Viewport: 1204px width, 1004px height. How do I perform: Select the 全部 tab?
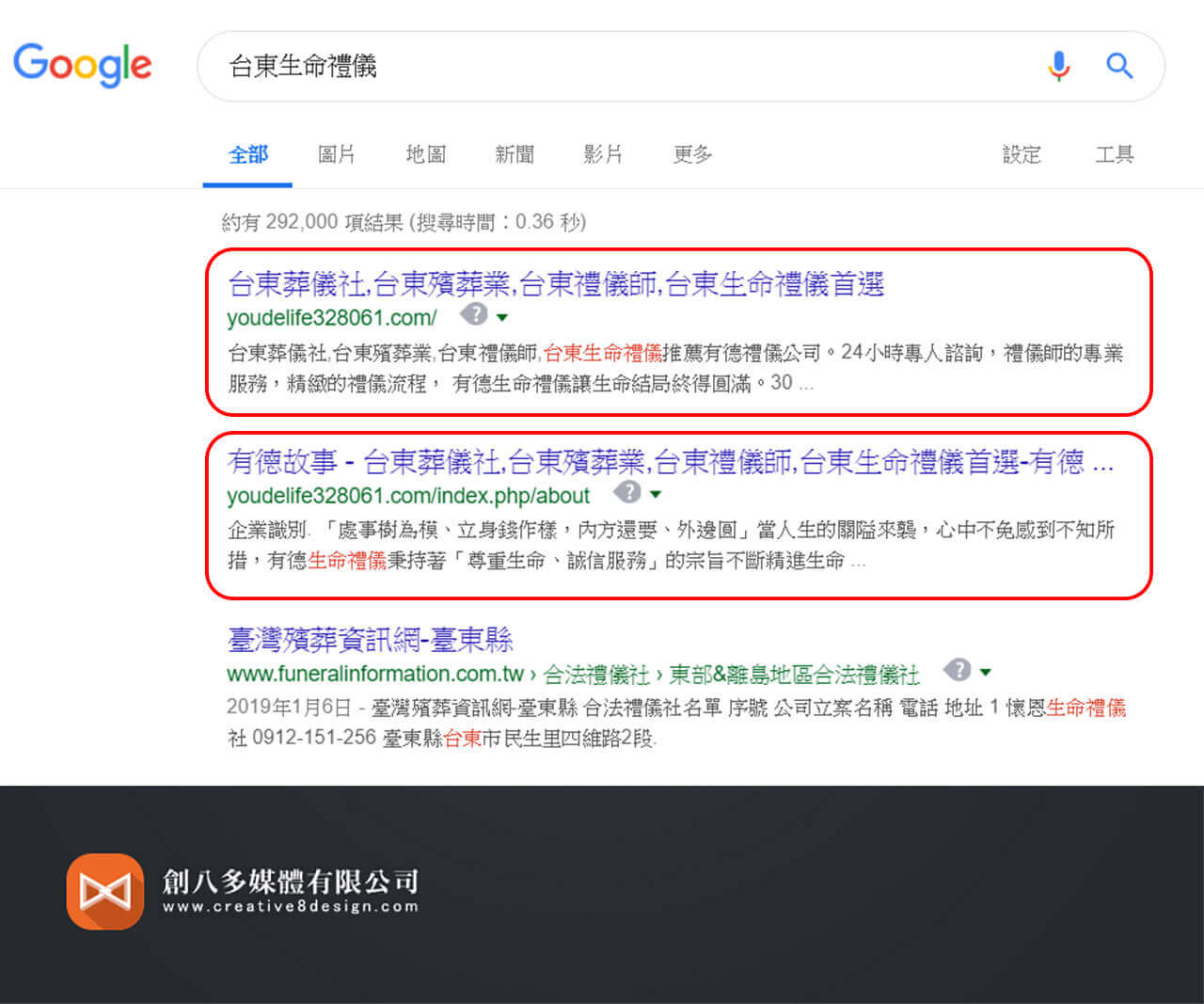(x=248, y=154)
